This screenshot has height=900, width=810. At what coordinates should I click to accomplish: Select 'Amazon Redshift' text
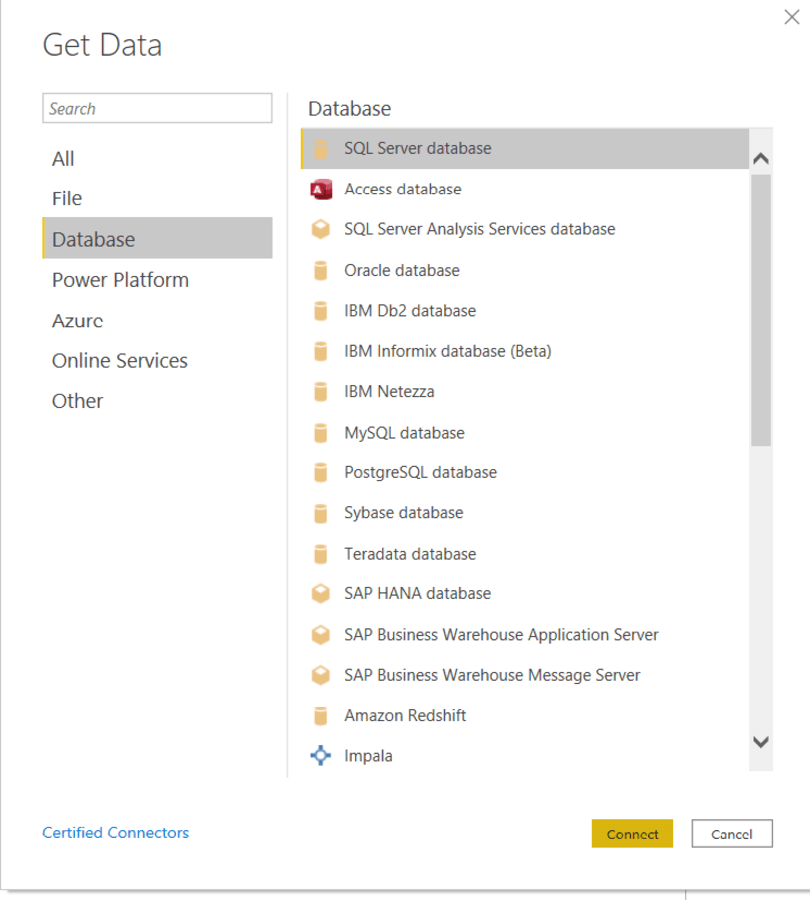pyautogui.click(x=405, y=716)
